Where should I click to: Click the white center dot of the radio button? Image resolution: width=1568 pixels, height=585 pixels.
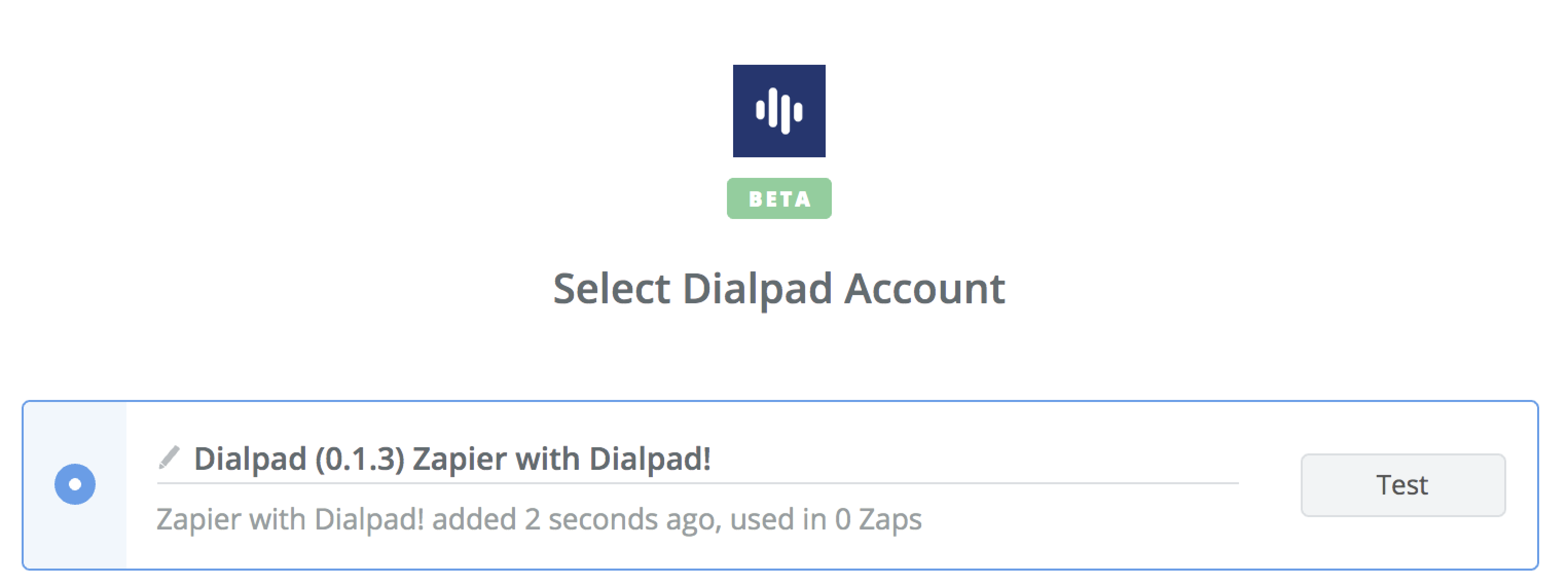(75, 485)
